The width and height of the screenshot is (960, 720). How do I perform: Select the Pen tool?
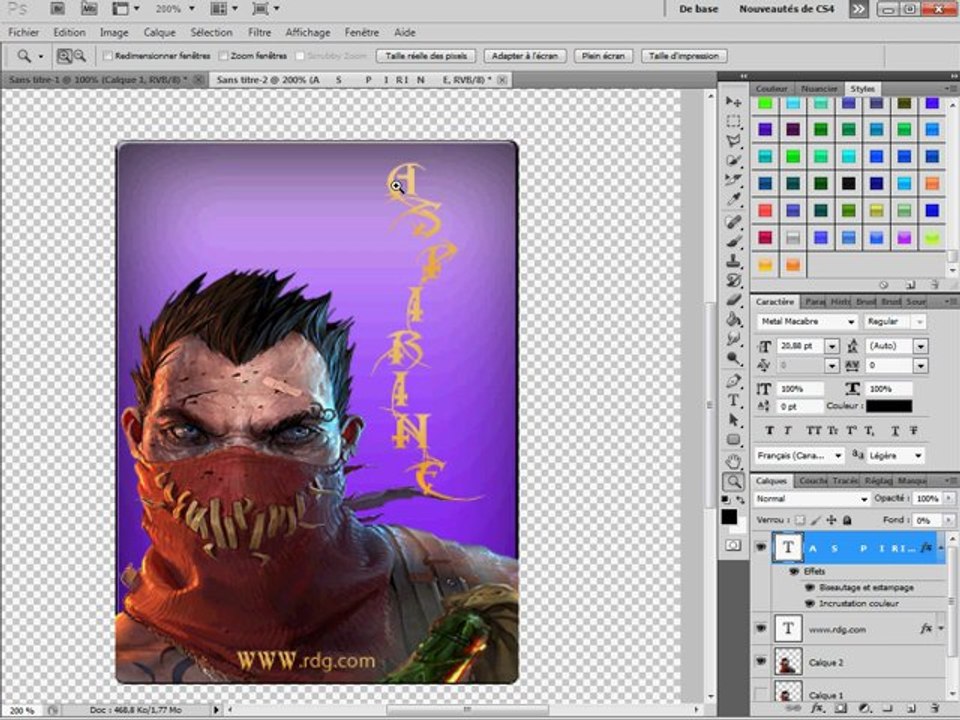pos(733,381)
